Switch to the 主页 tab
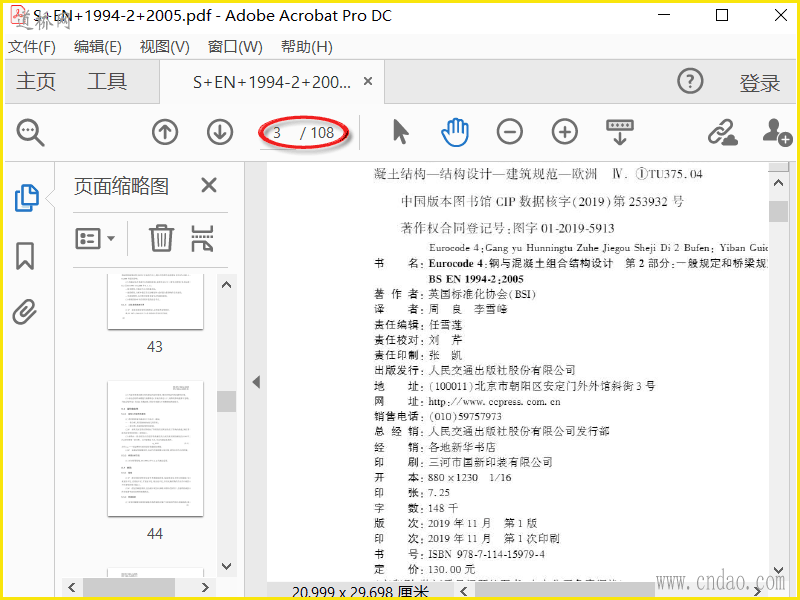The image size is (800, 600). click(x=36, y=82)
